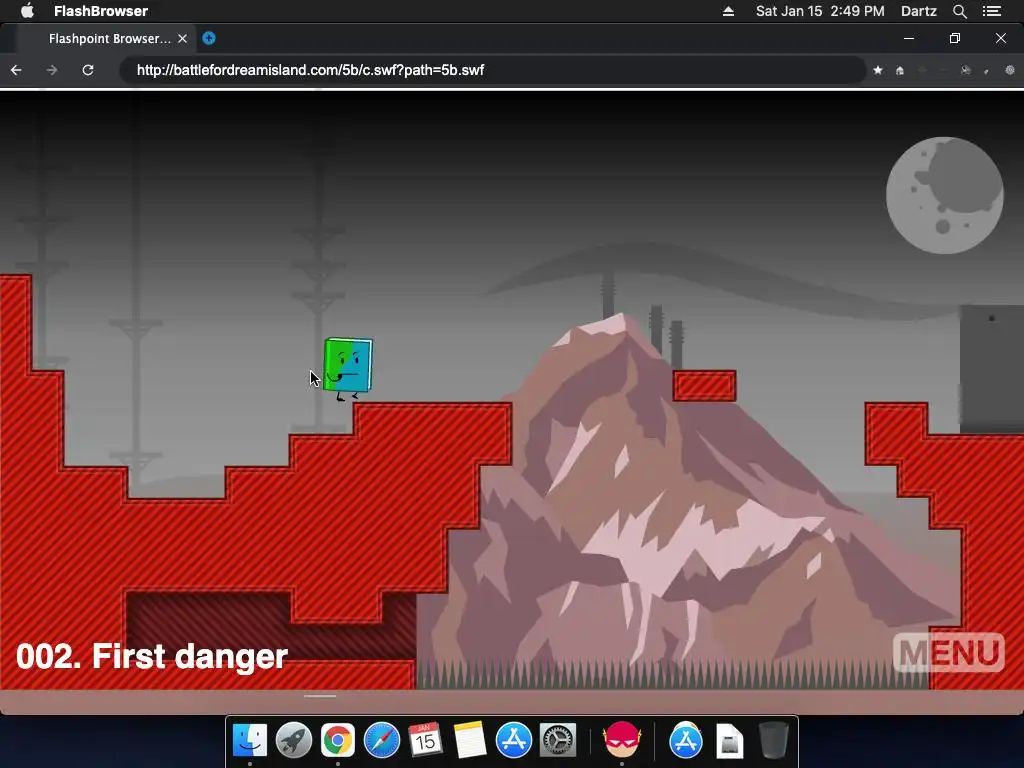Open the Apple menu

(x=27, y=11)
